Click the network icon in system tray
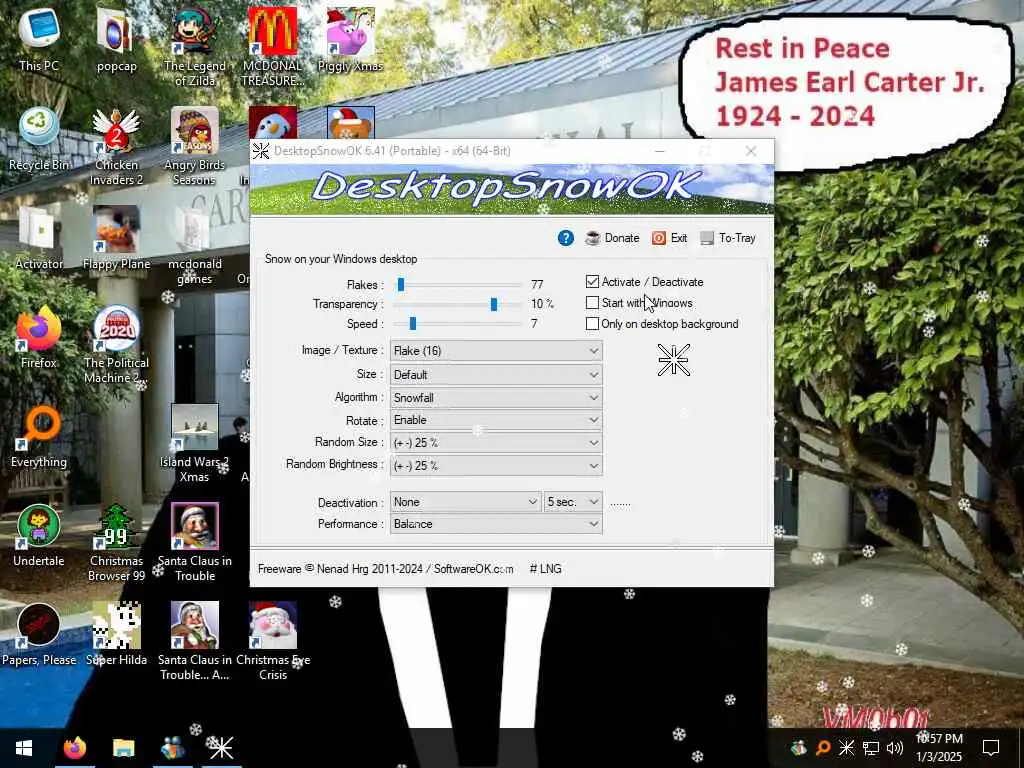The width and height of the screenshot is (1024, 768). coord(871,748)
